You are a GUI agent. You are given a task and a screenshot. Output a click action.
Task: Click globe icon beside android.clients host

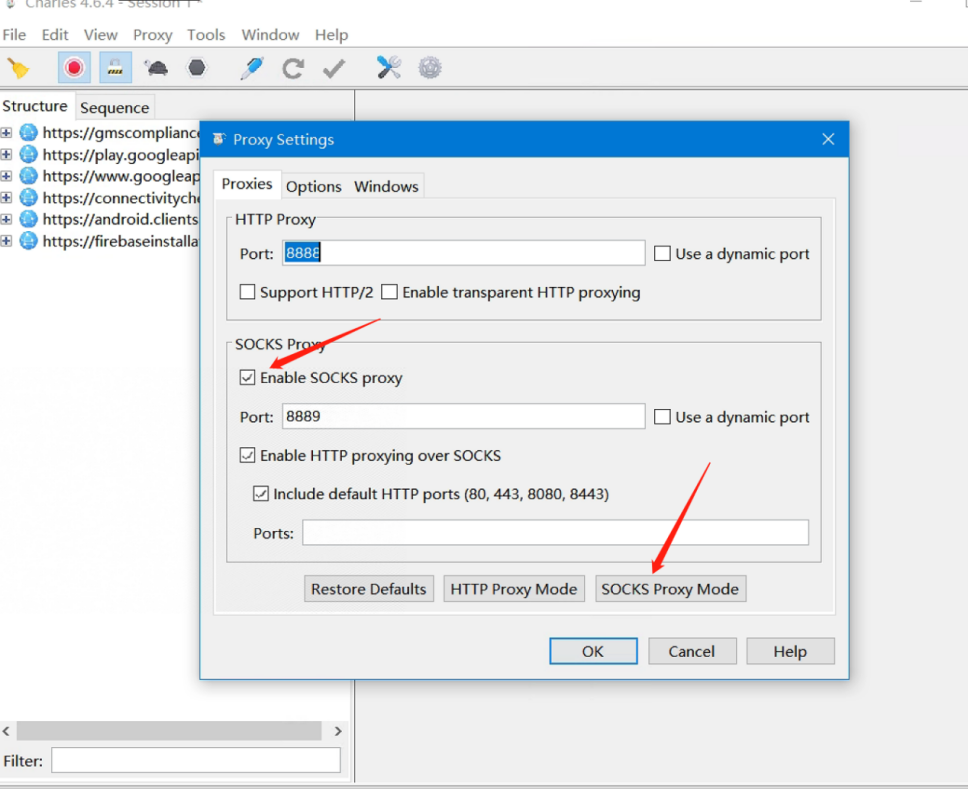click(x=28, y=219)
